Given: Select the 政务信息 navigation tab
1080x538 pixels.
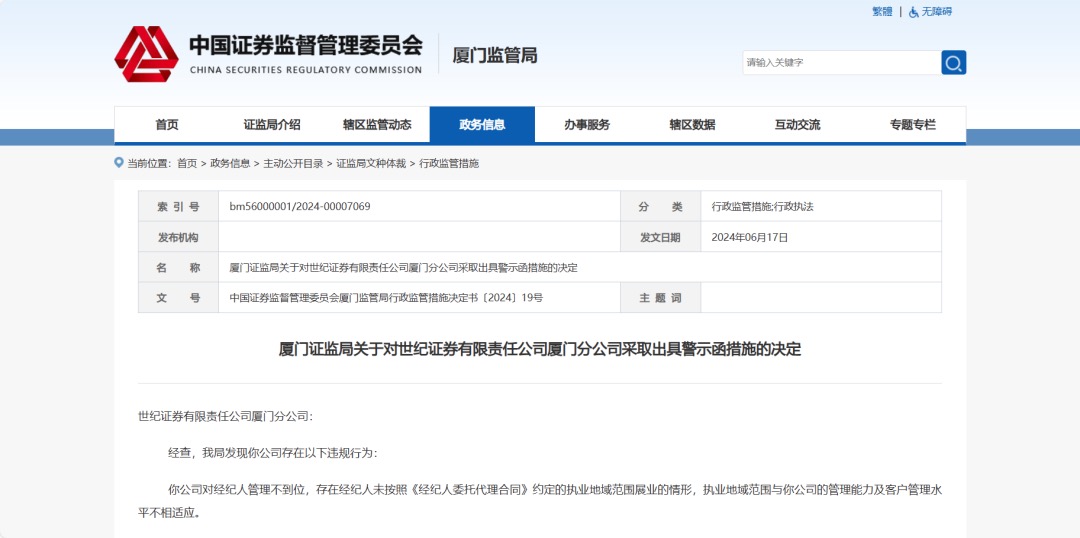Looking at the screenshot, I should (x=482, y=125).
